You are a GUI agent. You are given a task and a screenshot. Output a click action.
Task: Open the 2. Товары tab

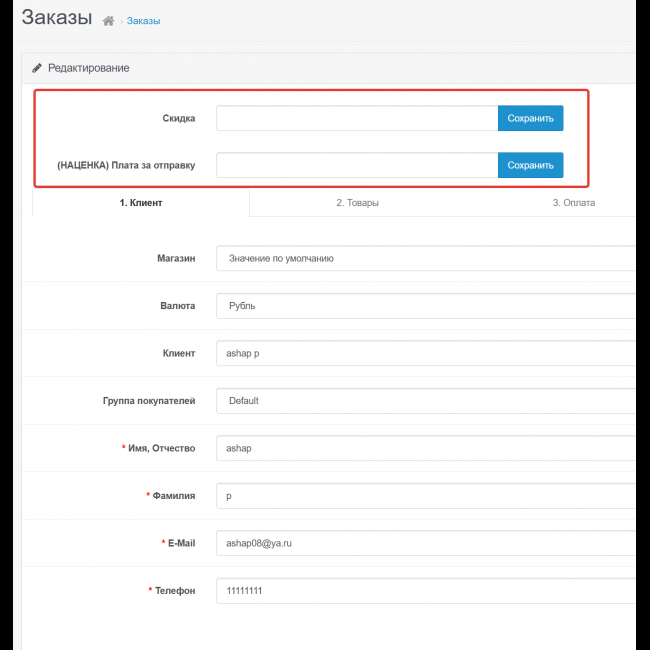click(357, 203)
